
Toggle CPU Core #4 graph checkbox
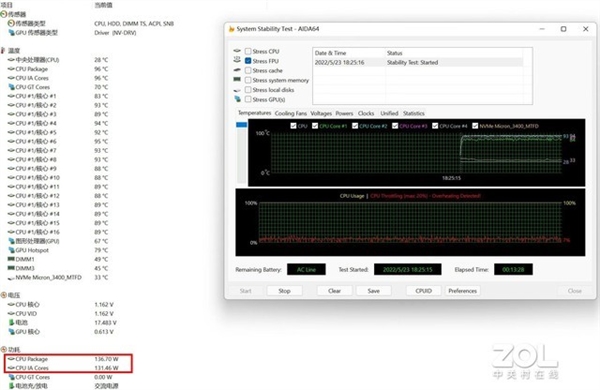(x=435, y=126)
